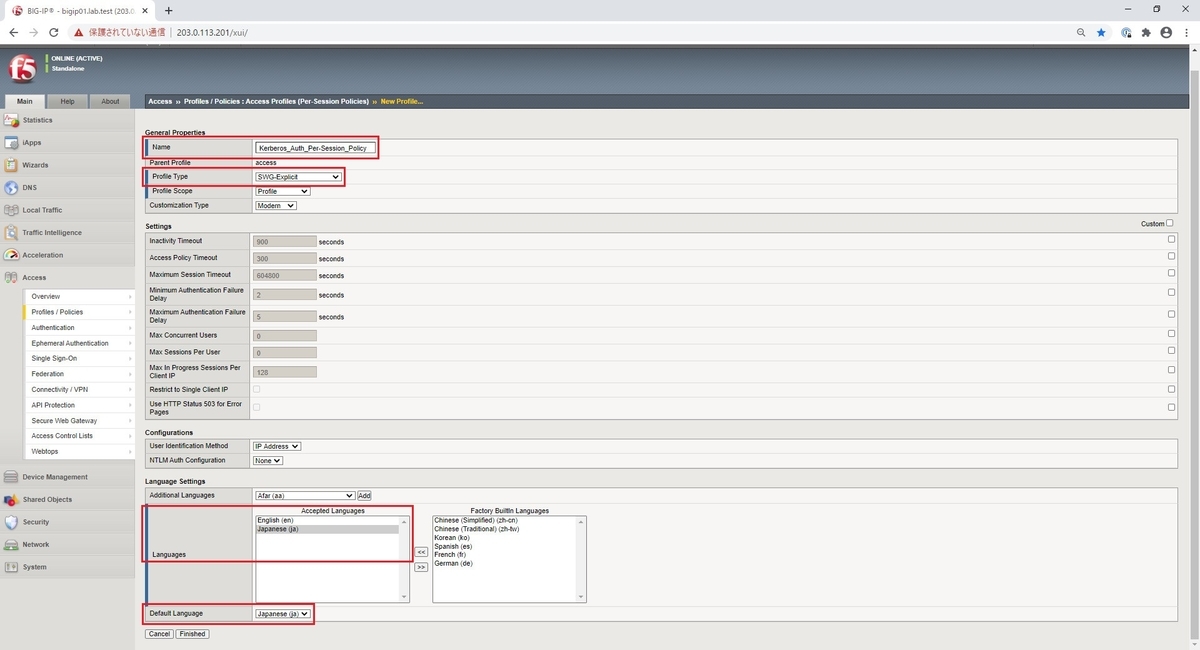Open the Acceleration gauge icon
The image size is (1200, 650).
point(11,255)
